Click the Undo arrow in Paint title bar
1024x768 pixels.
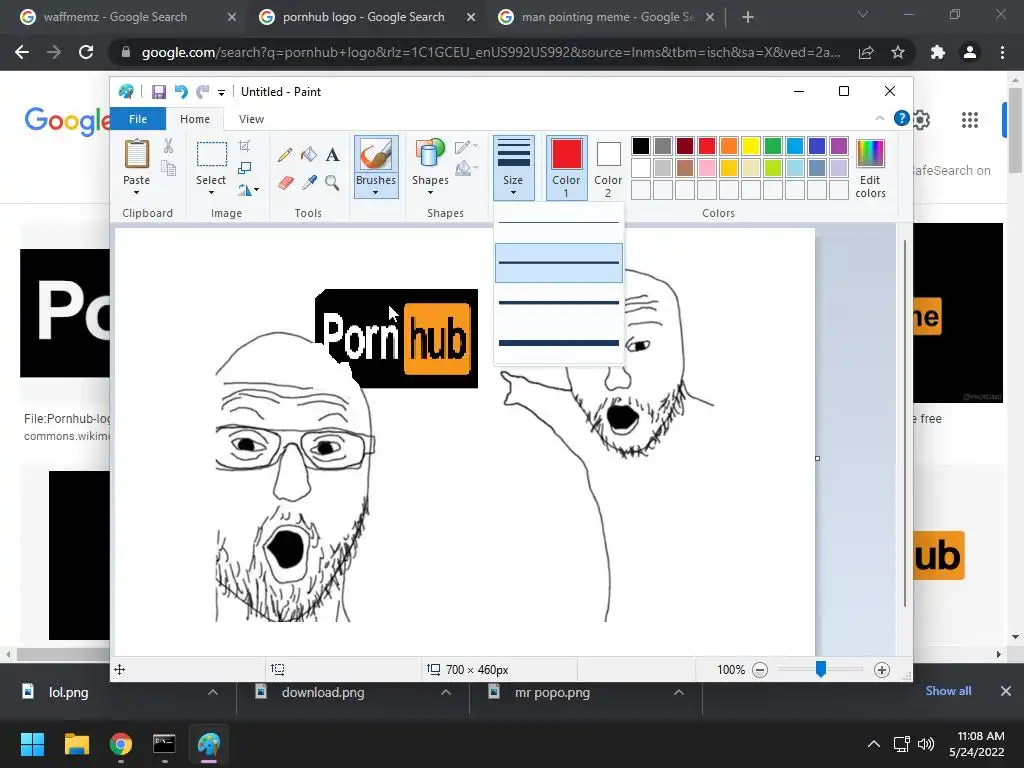click(181, 92)
